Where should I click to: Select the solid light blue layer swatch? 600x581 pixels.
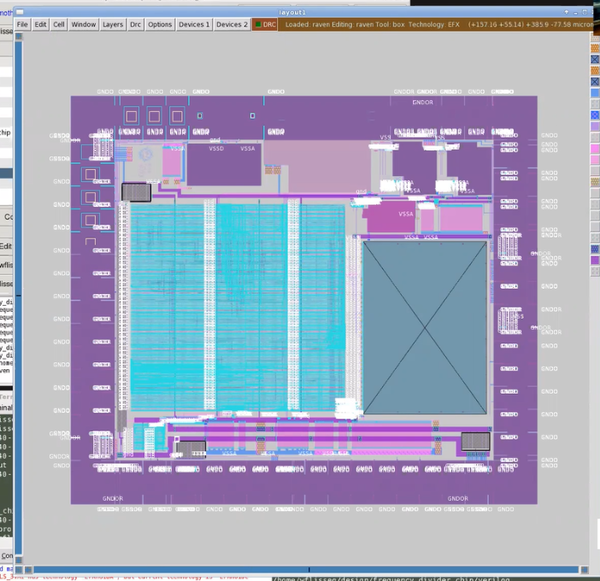[595, 93]
